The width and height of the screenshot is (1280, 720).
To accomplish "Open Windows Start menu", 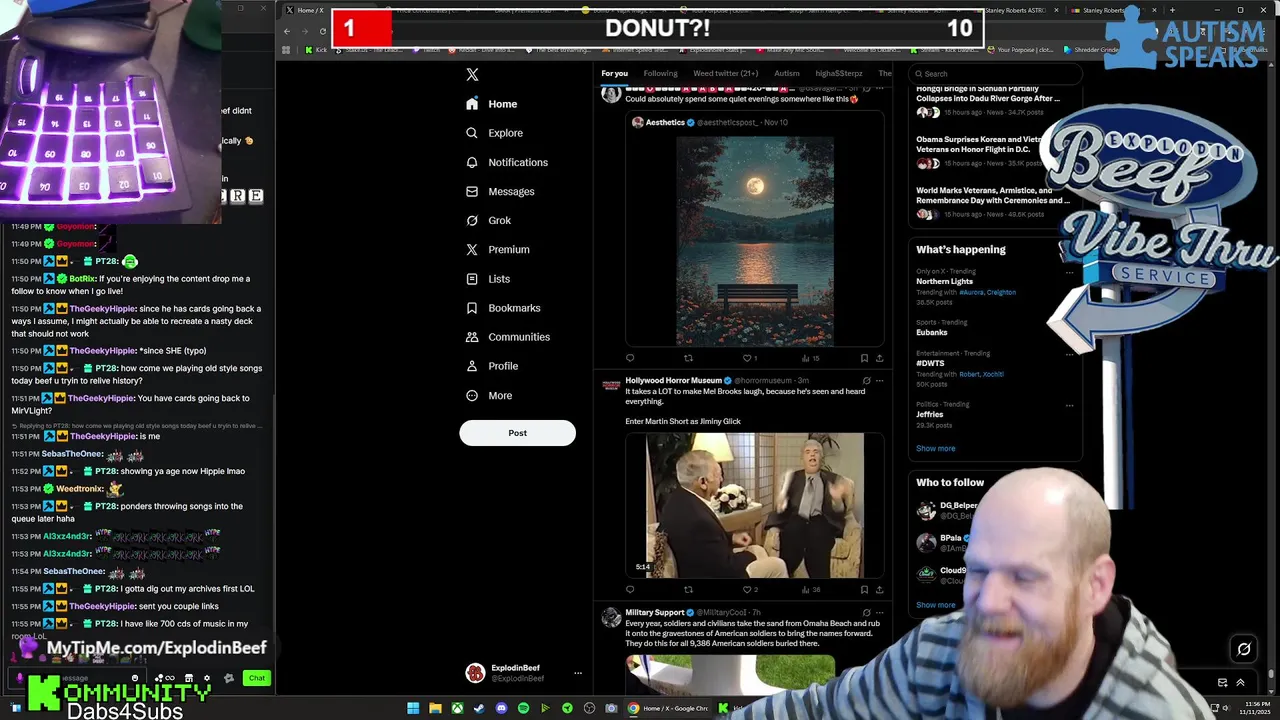I will pos(413,708).
